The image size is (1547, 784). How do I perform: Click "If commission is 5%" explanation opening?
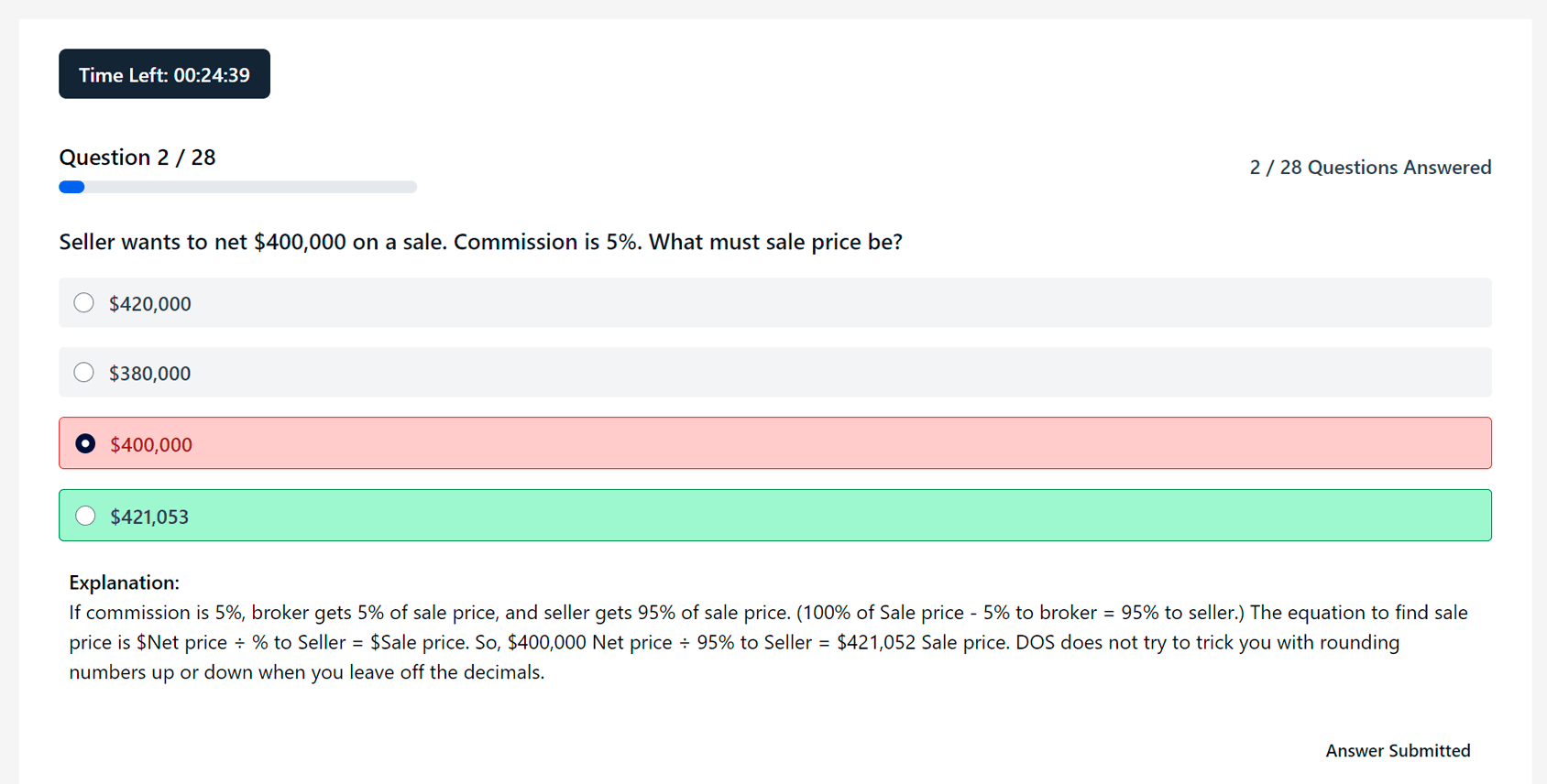tap(155, 613)
